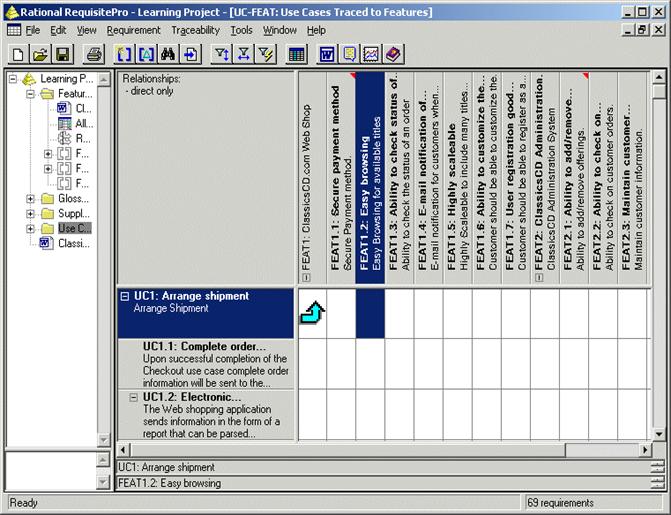The height and width of the screenshot is (515, 671).
Task: Collapse the FEAT1 ClassicsCD.com Web Shop column
Action: pyautogui.click(x=306, y=277)
